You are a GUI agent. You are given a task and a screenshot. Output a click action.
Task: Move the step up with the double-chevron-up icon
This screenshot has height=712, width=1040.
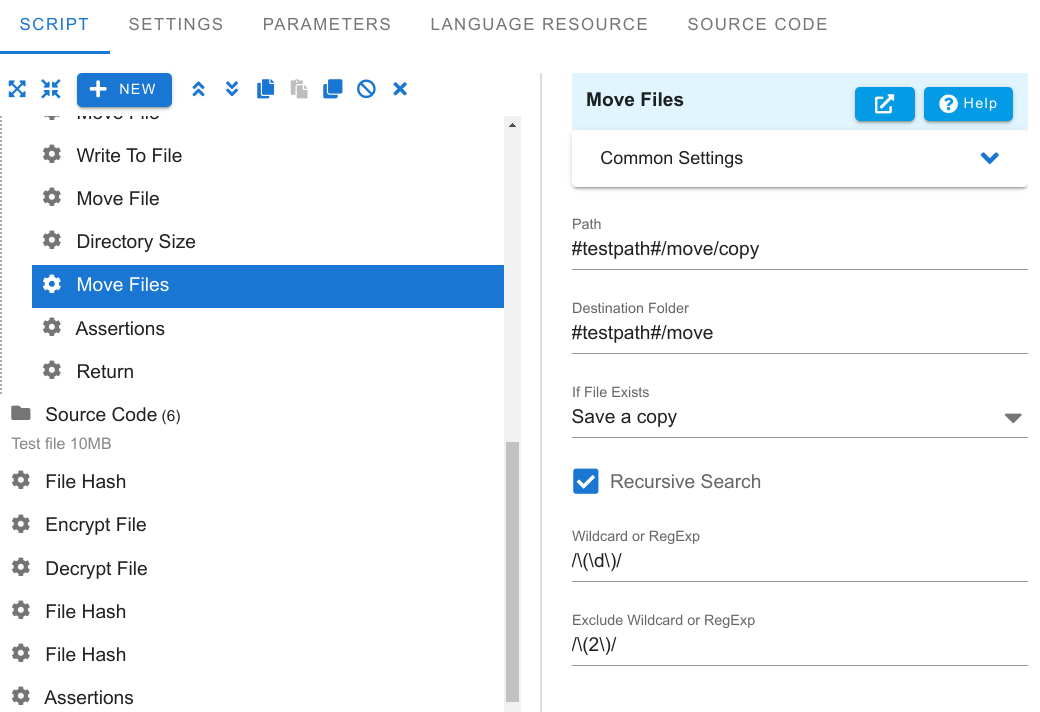(x=198, y=89)
